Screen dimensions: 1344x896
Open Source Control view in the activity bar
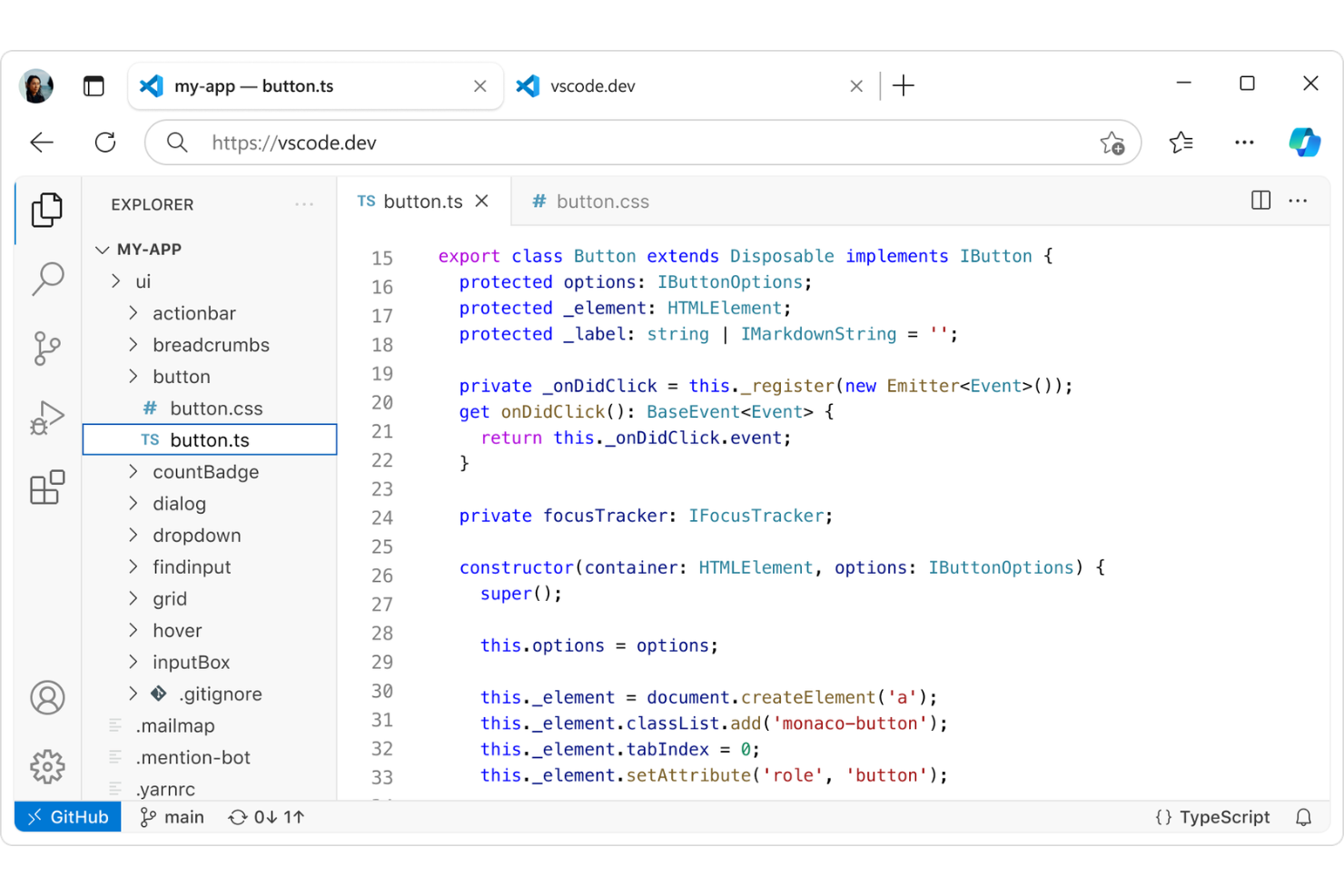coord(47,348)
